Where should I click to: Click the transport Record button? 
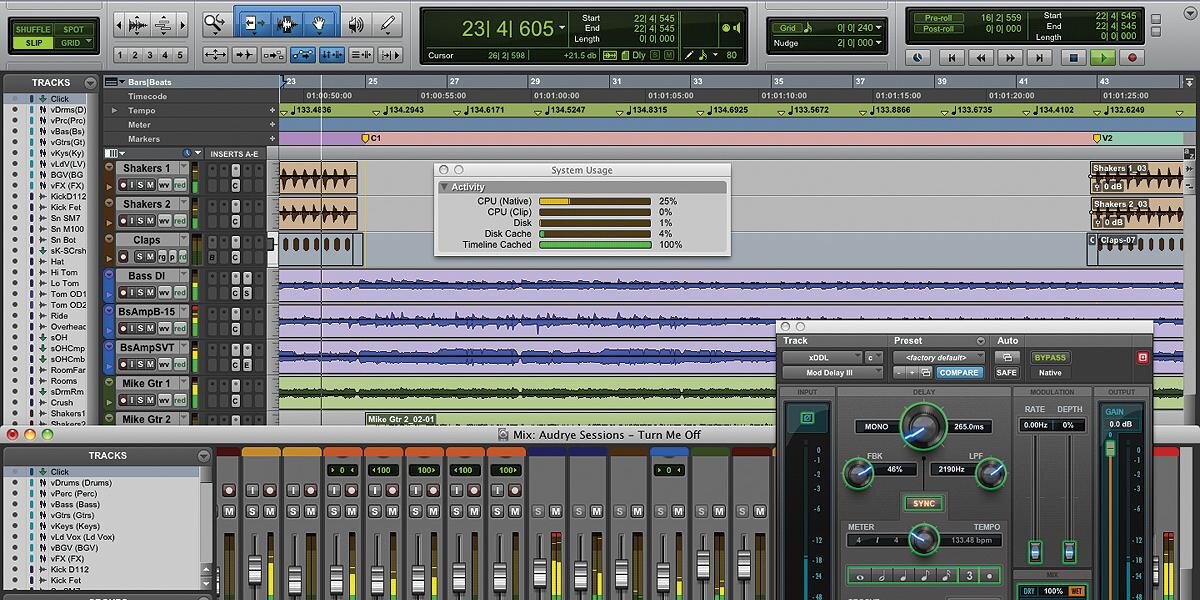point(1133,59)
